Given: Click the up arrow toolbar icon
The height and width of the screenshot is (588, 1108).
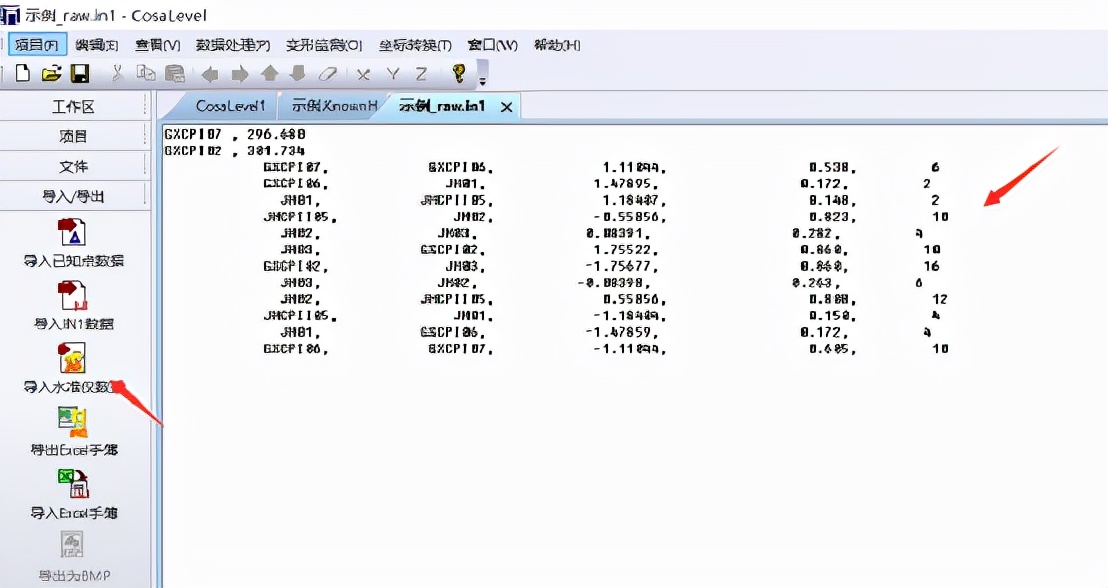Looking at the screenshot, I should click(x=269, y=74).
